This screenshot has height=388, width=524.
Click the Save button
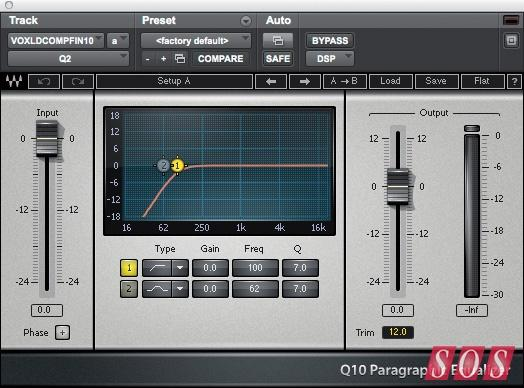tap(436, 82)
